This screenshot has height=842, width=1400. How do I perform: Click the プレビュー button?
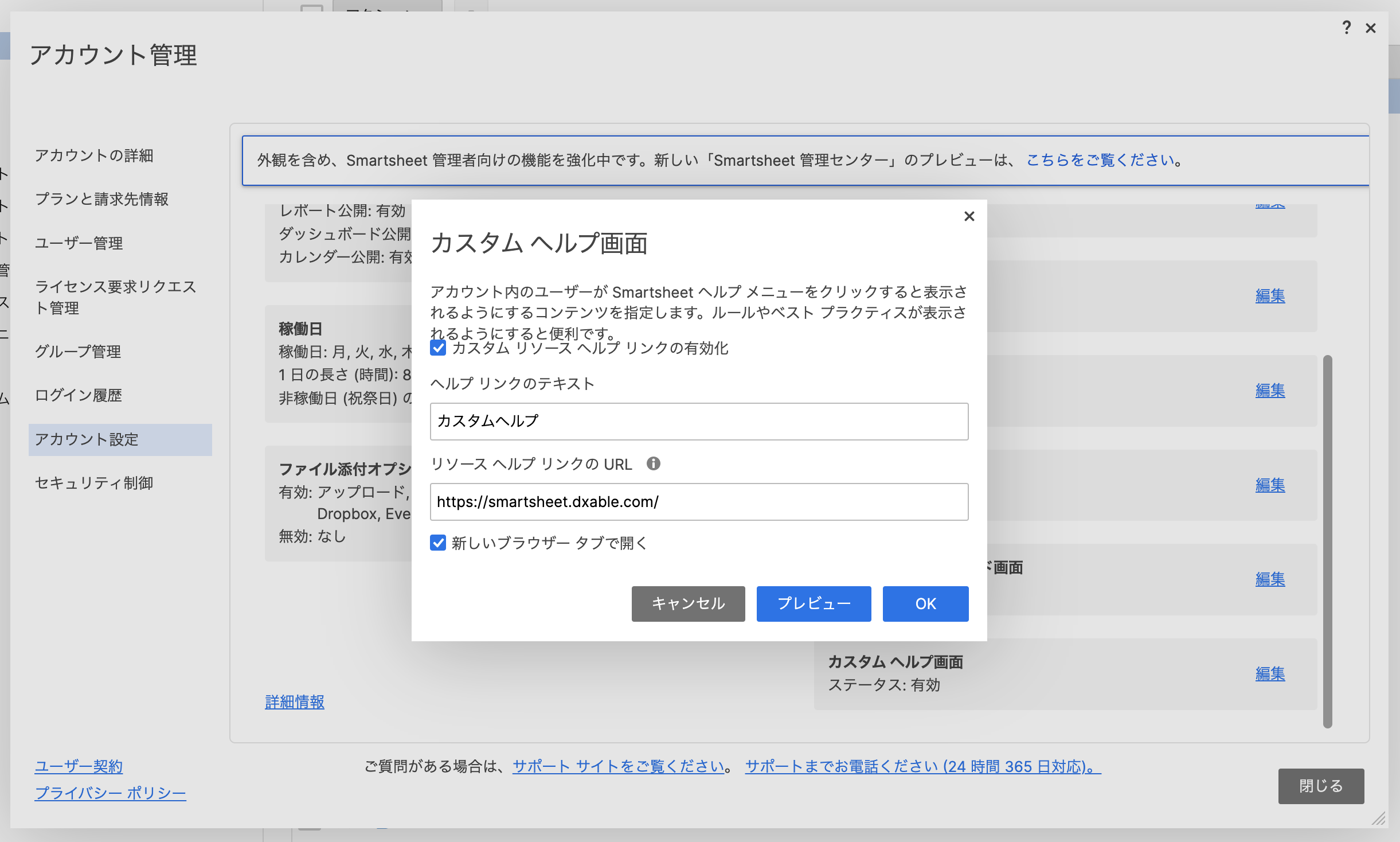(x=814, y=603)
